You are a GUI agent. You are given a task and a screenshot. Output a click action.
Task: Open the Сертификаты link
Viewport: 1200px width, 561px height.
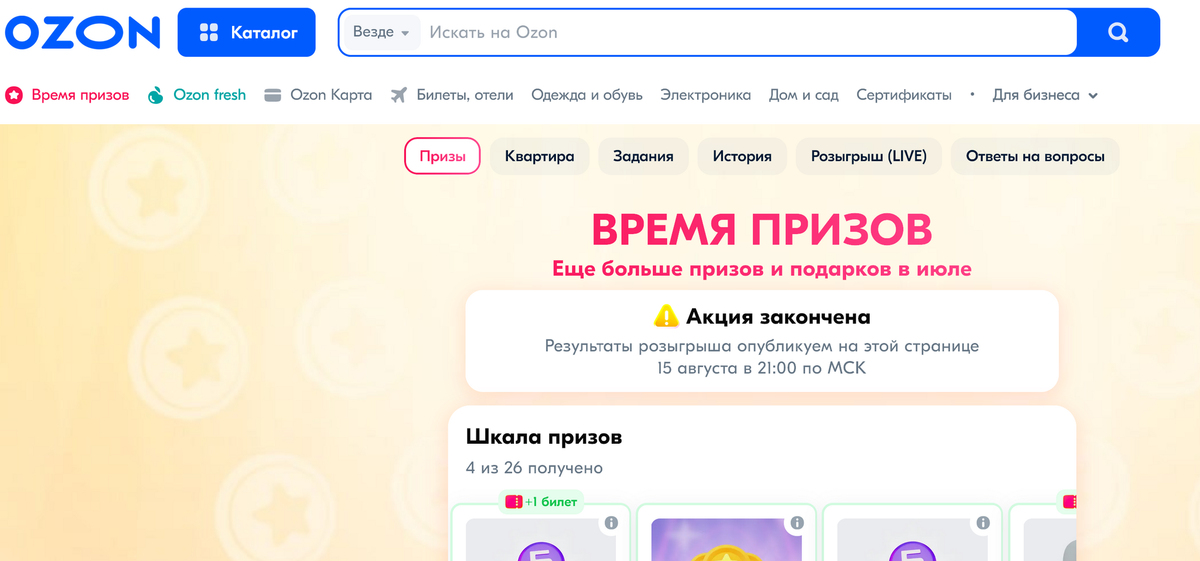click(x=904, y=95)
